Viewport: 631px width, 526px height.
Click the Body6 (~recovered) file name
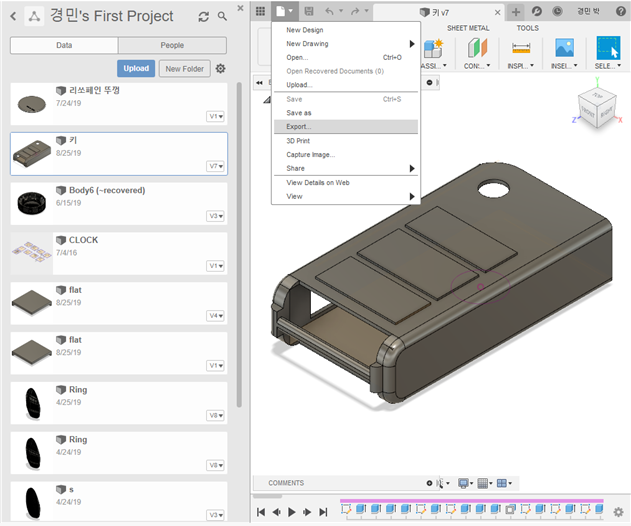click(x=107, y=190)
